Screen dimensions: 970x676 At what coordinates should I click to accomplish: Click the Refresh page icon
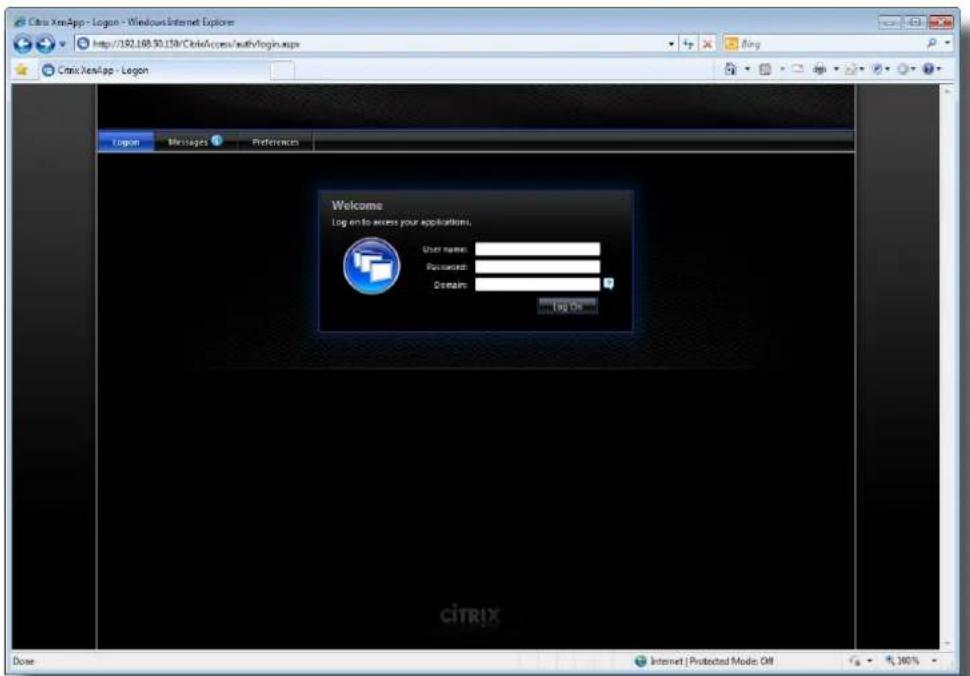[x=688, y=44]
